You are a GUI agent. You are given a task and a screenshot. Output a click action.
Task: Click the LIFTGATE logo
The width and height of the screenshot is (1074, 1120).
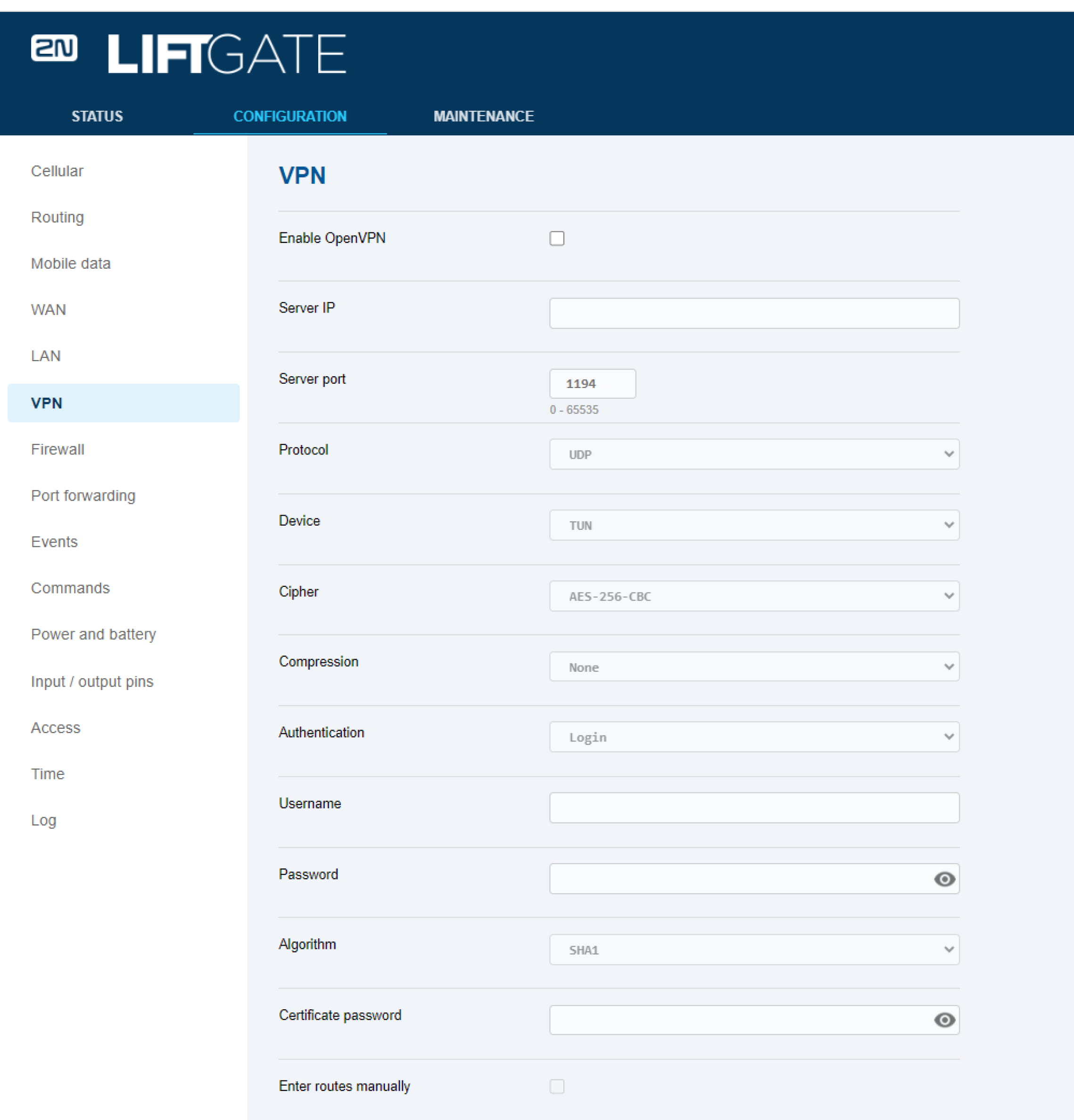coord(227,54)
